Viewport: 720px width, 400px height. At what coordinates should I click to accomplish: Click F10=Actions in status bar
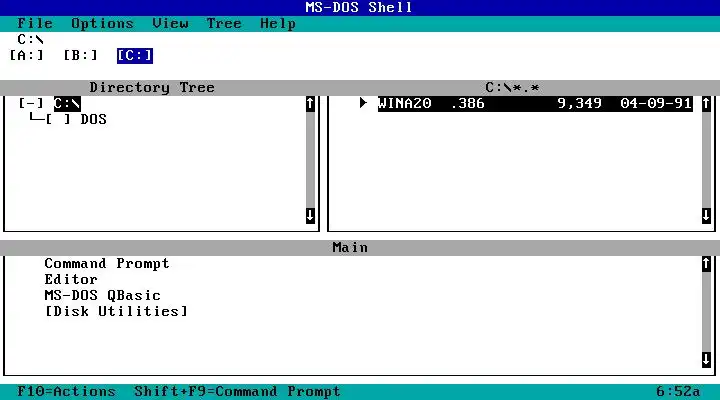[x=67, y=391]
